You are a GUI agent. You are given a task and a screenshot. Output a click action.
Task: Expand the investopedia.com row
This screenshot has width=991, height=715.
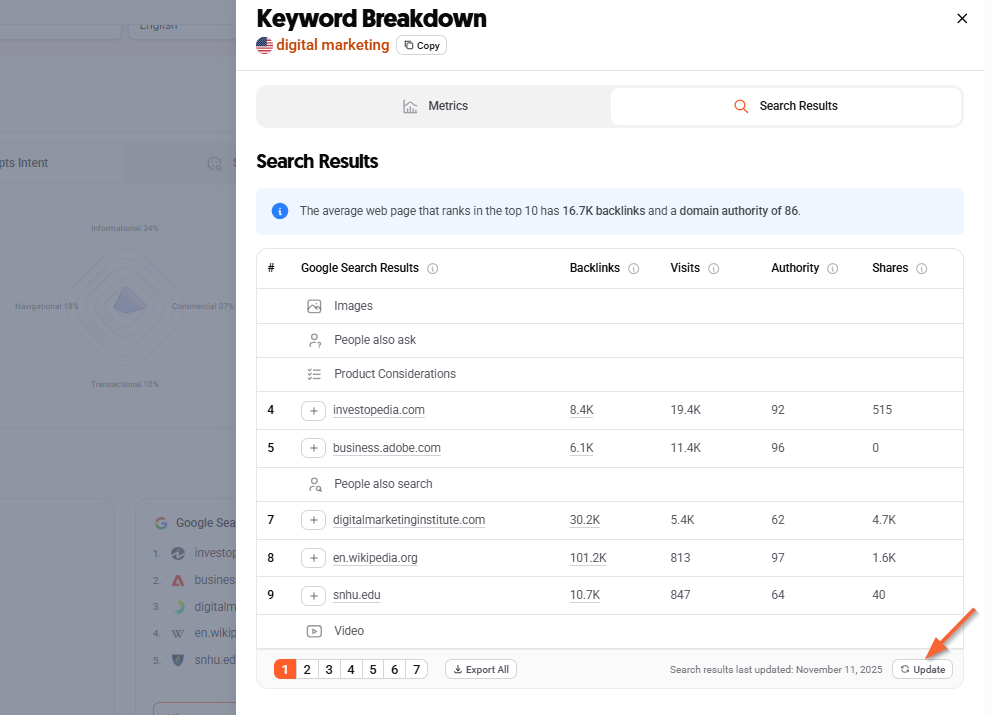(313, 410)
